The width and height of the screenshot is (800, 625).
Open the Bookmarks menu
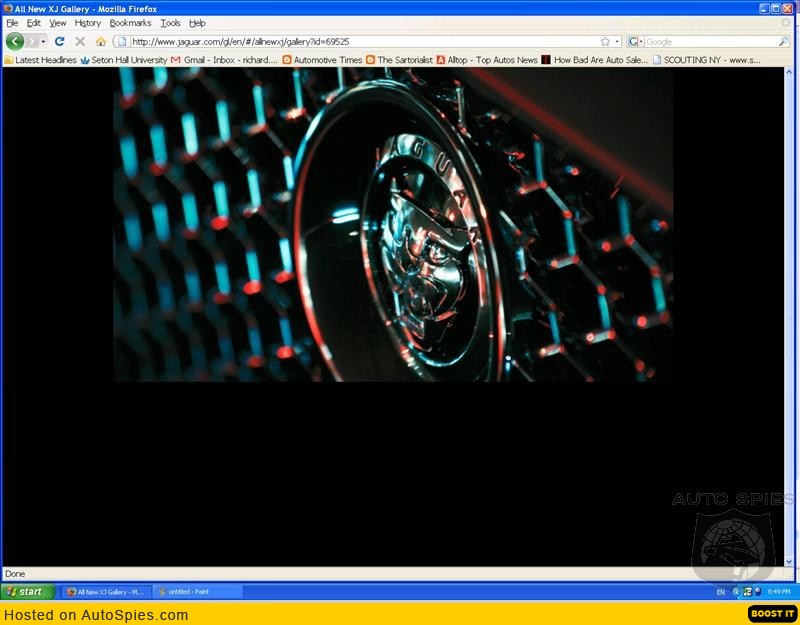[130, 23]
